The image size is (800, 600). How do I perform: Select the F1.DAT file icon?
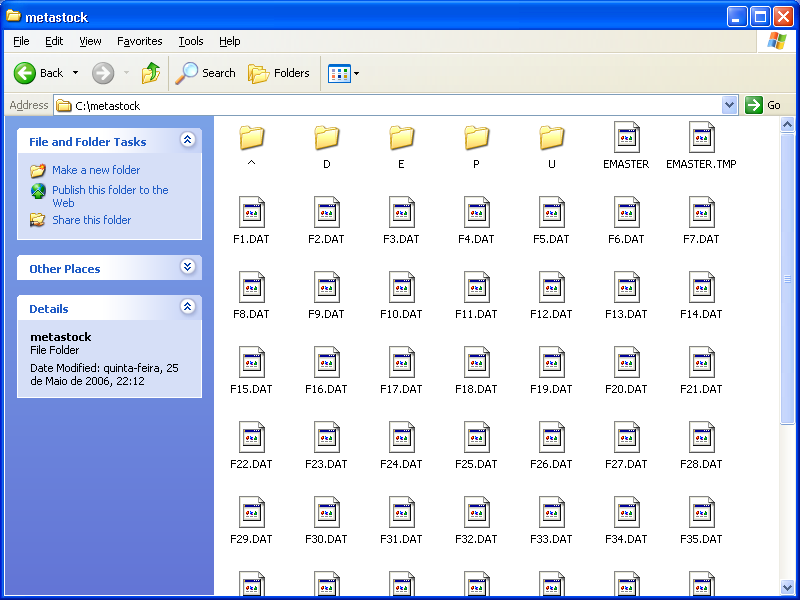[x=252, y=213]
